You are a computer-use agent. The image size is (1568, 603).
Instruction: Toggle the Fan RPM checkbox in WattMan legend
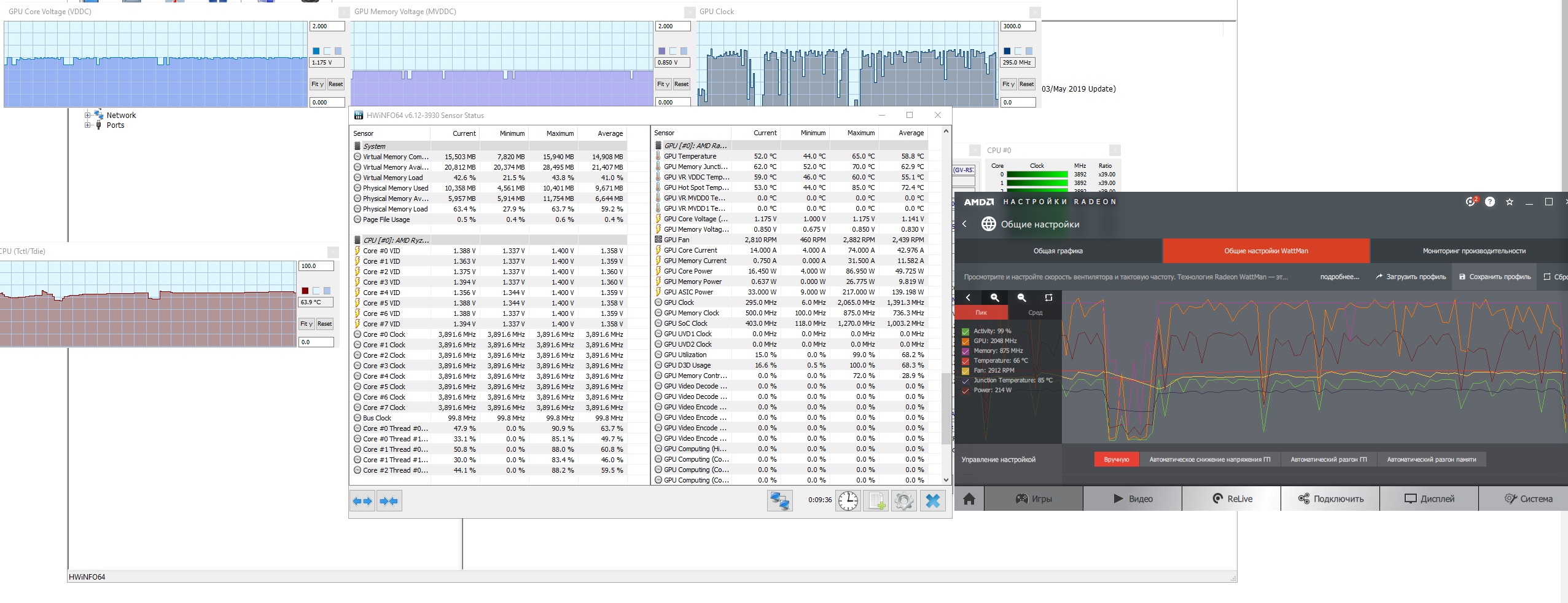[965, 371]
